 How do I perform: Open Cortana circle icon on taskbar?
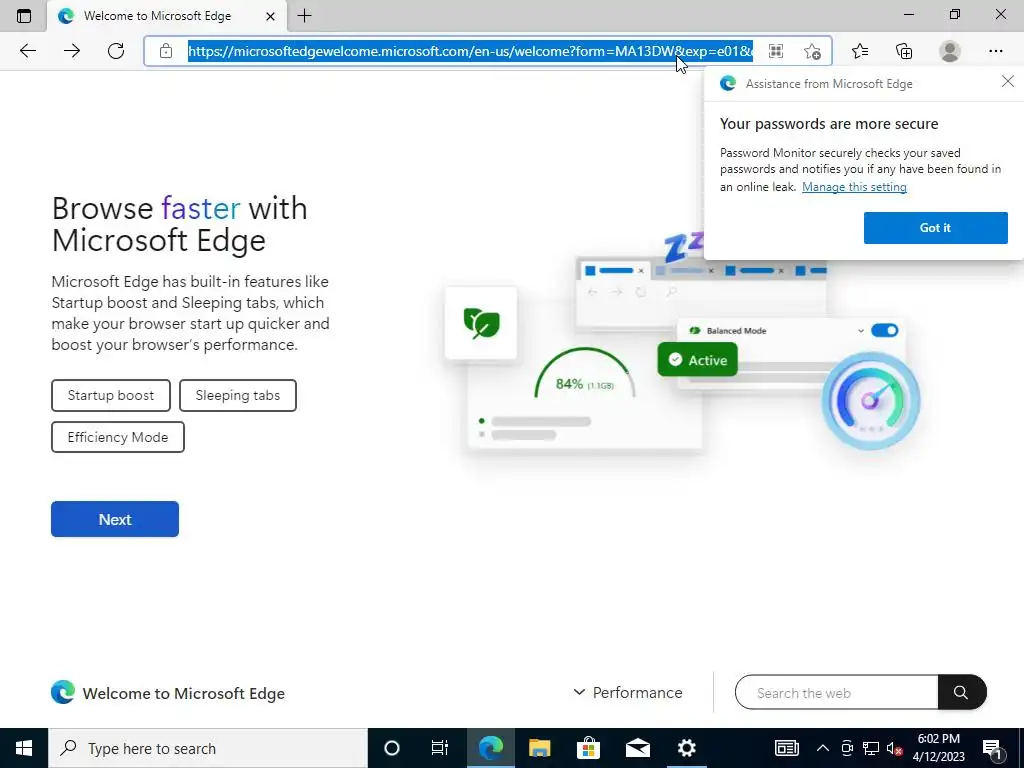point(392,748)
